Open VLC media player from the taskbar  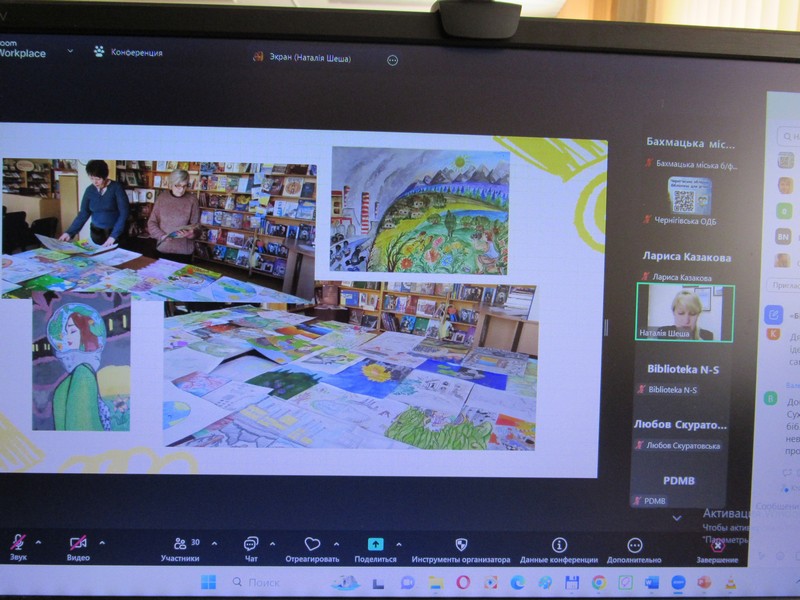tap(731, 582)
